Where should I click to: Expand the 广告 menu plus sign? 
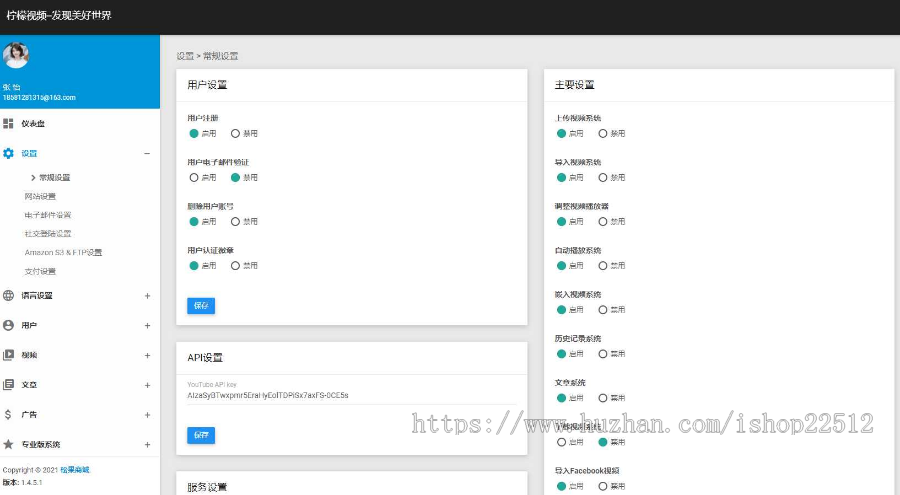click(147, 415)
